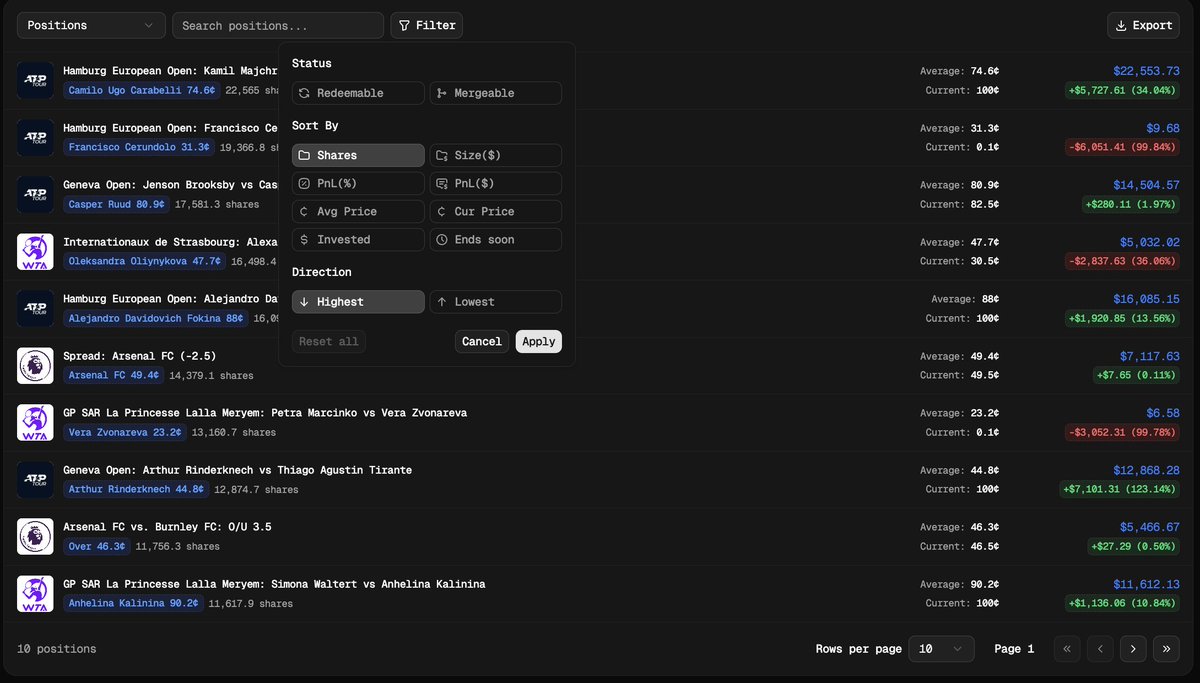Toggle the Mergeable status filter

(496, 93)
